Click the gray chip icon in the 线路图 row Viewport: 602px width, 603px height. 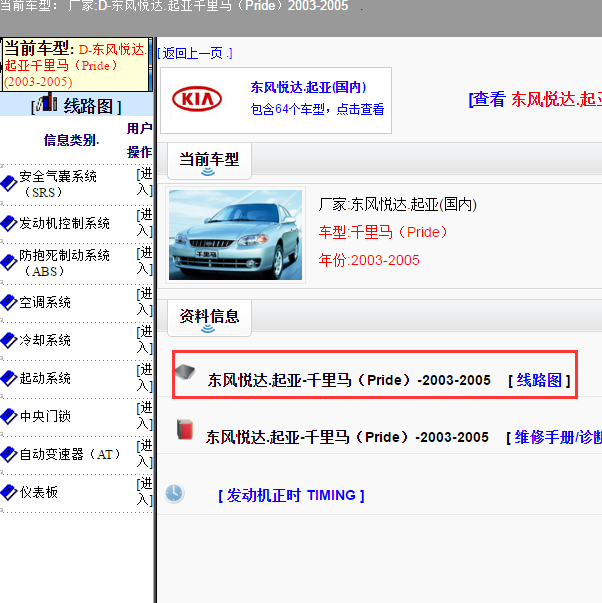pos(185,372)
